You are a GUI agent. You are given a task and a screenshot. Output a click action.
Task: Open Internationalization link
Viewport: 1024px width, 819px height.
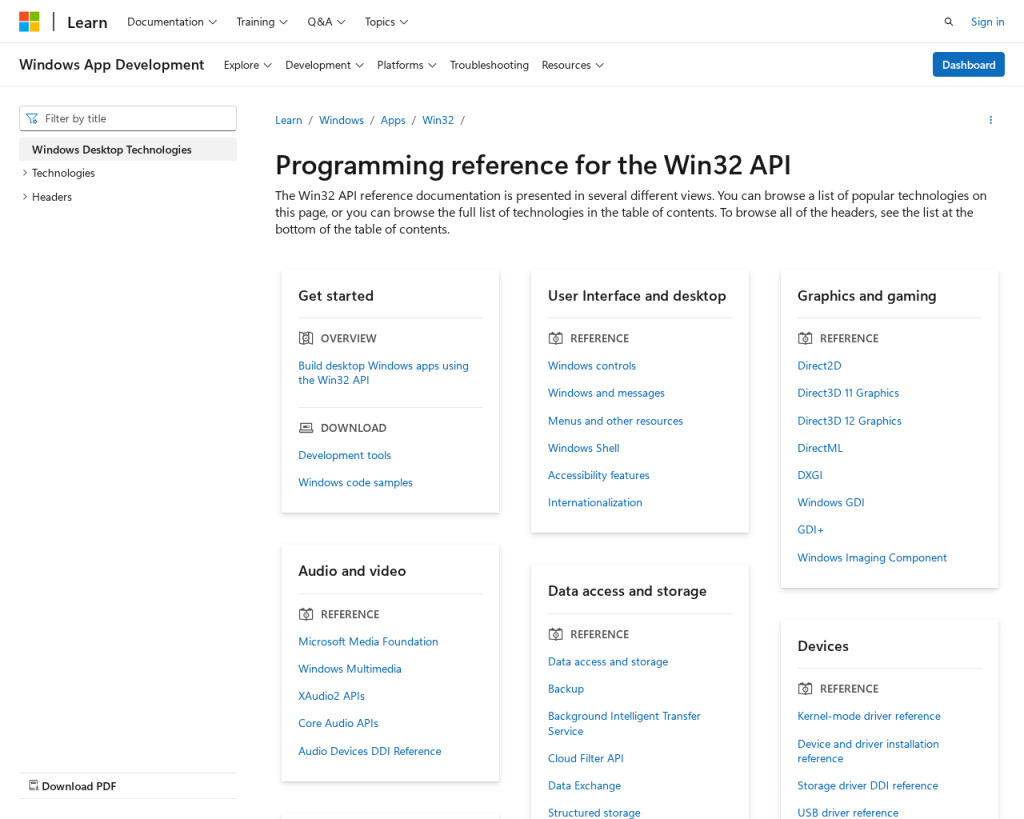coord(595,502)
